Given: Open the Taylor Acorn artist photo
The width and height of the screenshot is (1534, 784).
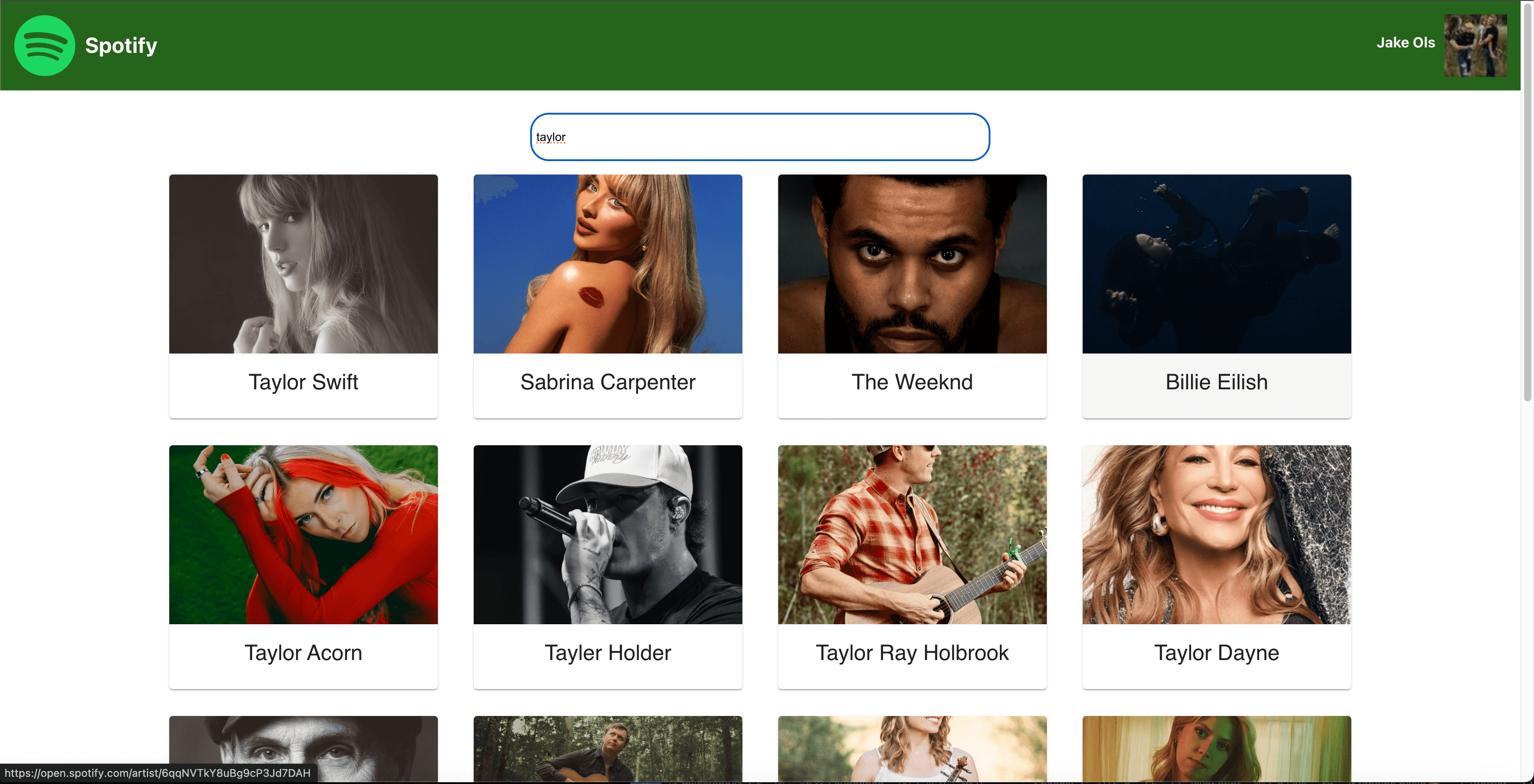Looking at the screenshot, I should pos(303,535).
